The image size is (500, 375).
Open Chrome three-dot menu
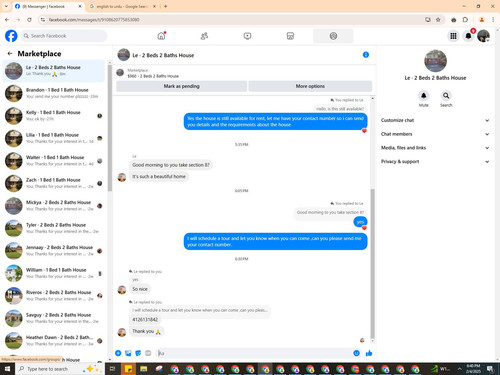click(x=493, y=20)
